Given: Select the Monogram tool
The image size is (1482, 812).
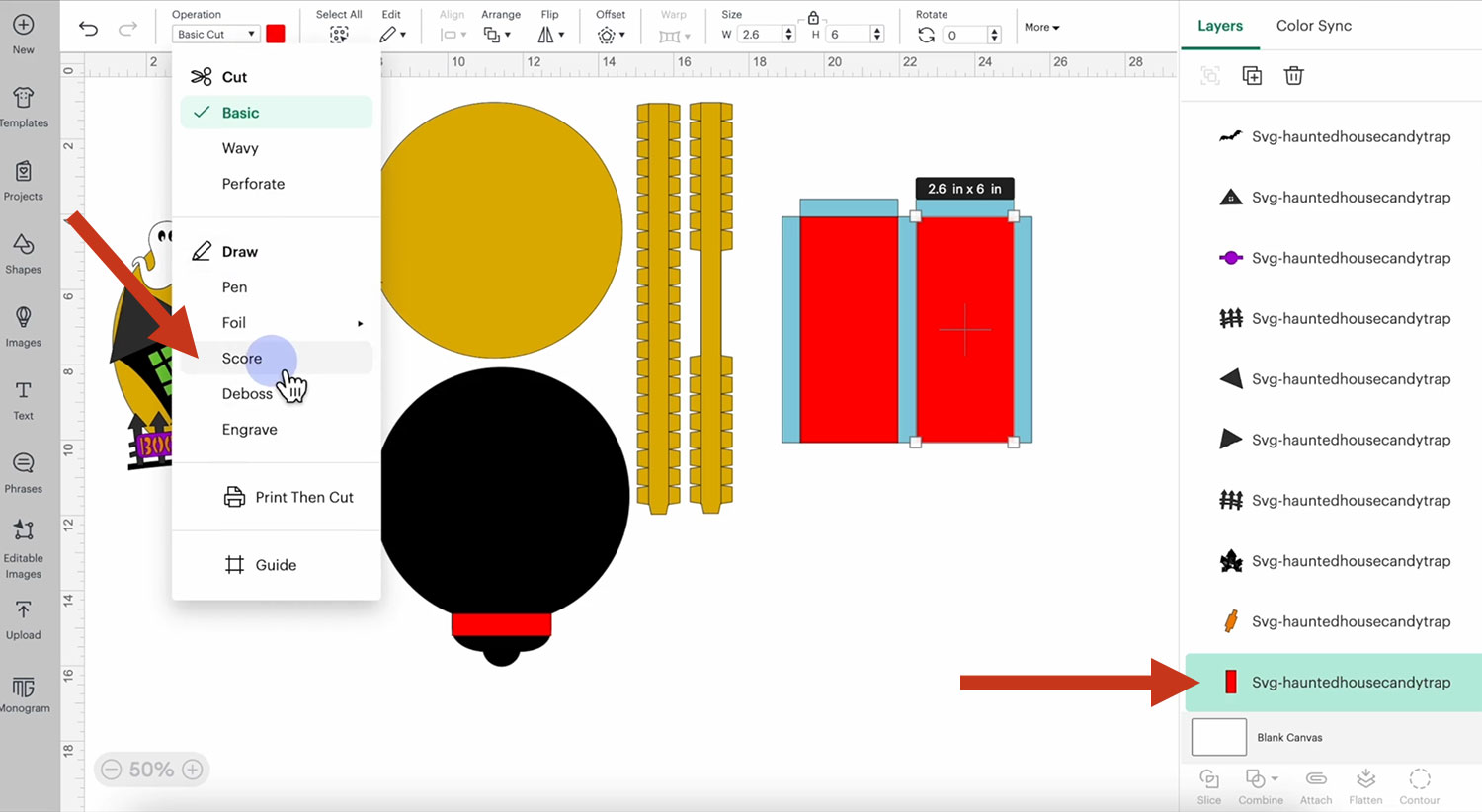Looking at the screenshot, I should (24, 693).
